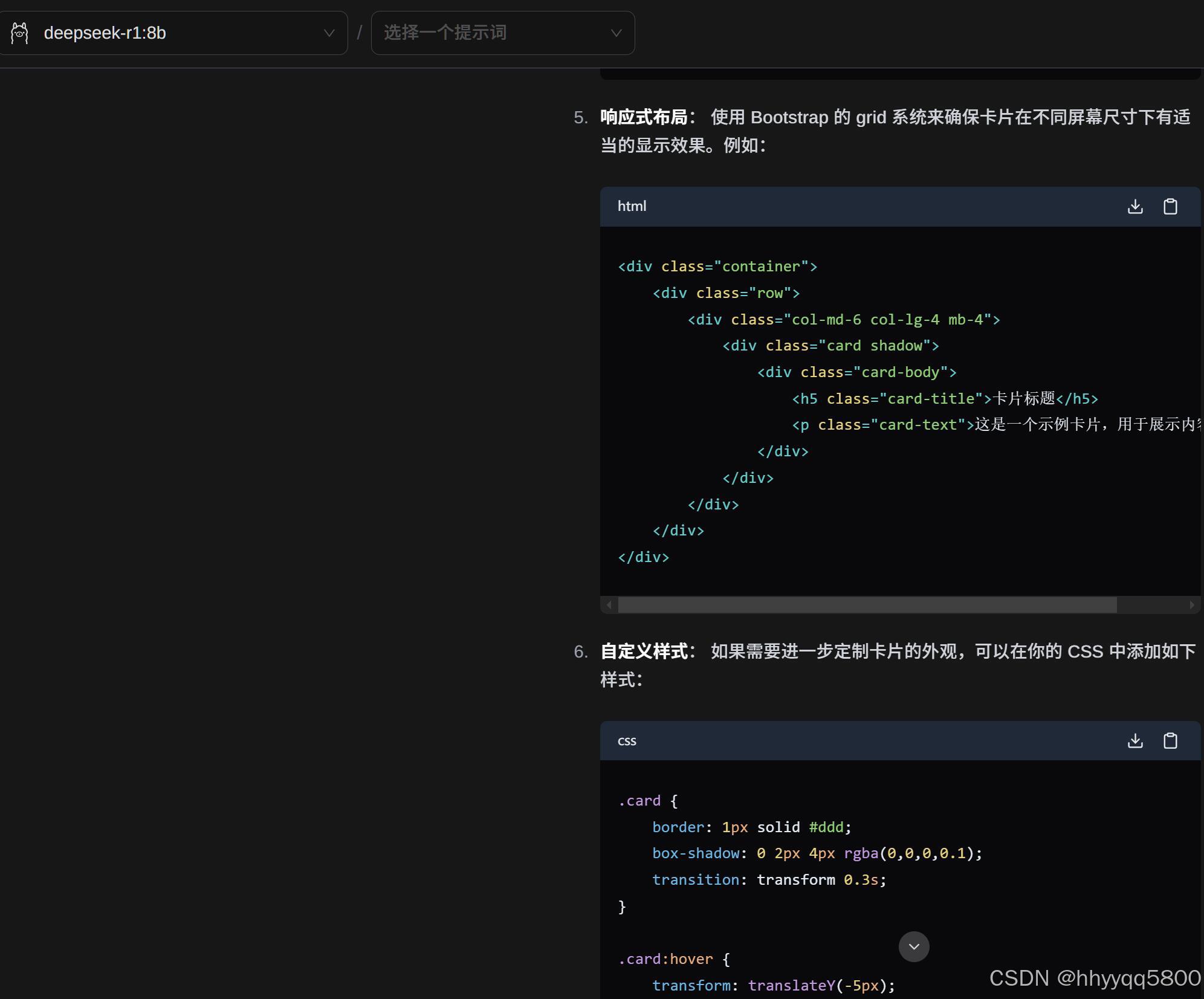Click the html language label
Viewport: 1204px width, 999px height.
(x=632, y=207)
